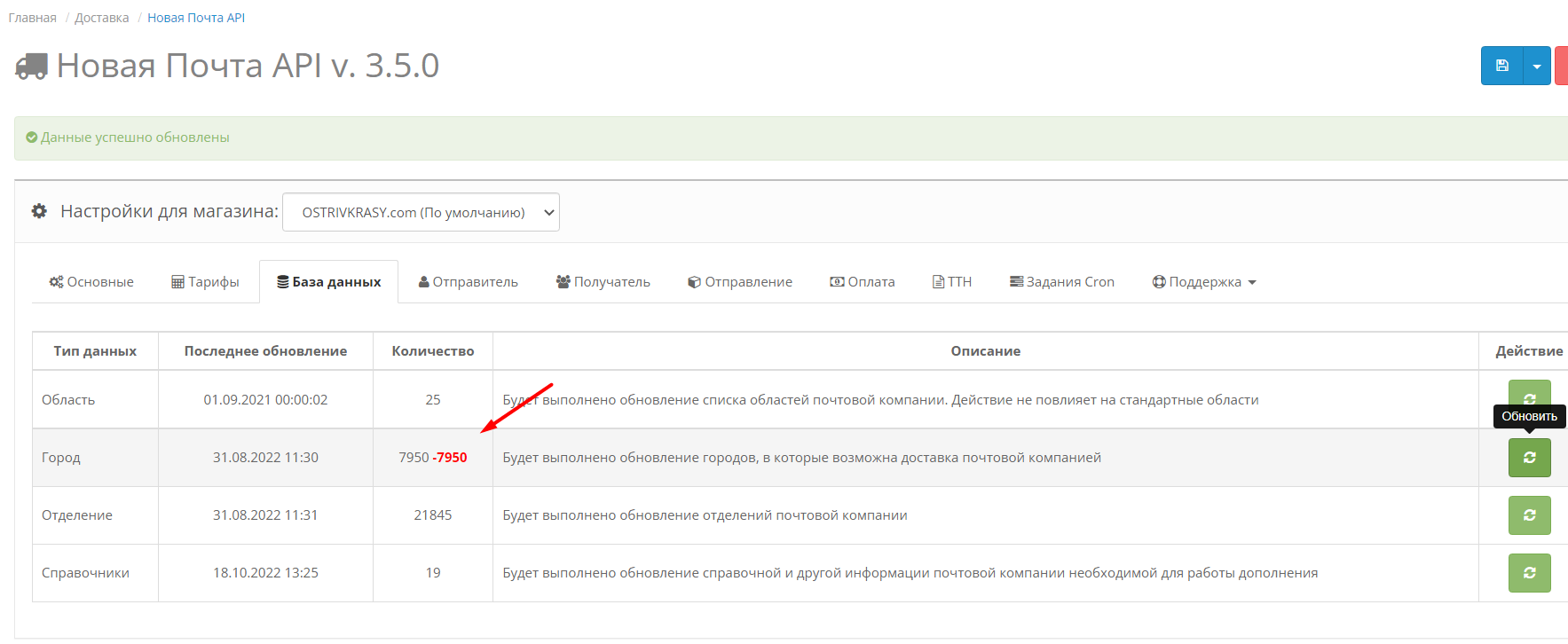The image size is (1568, 644).
Task: Click the blue save icon button
Action: tap(1501, 66)
